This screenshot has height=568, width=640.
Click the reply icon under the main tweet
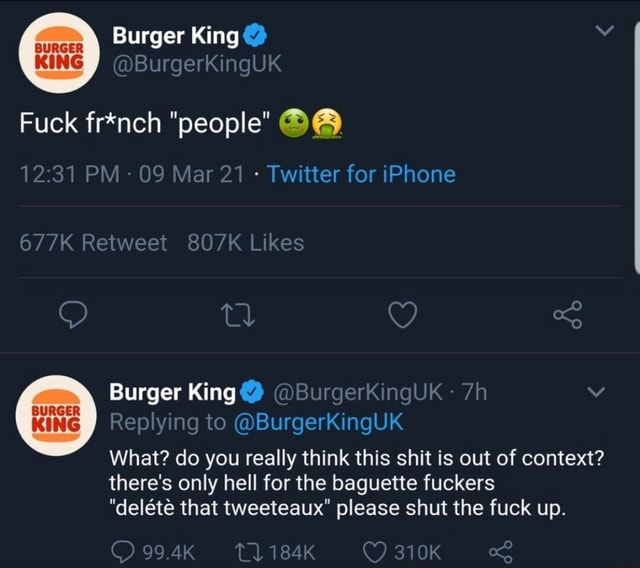coord(73,315)
